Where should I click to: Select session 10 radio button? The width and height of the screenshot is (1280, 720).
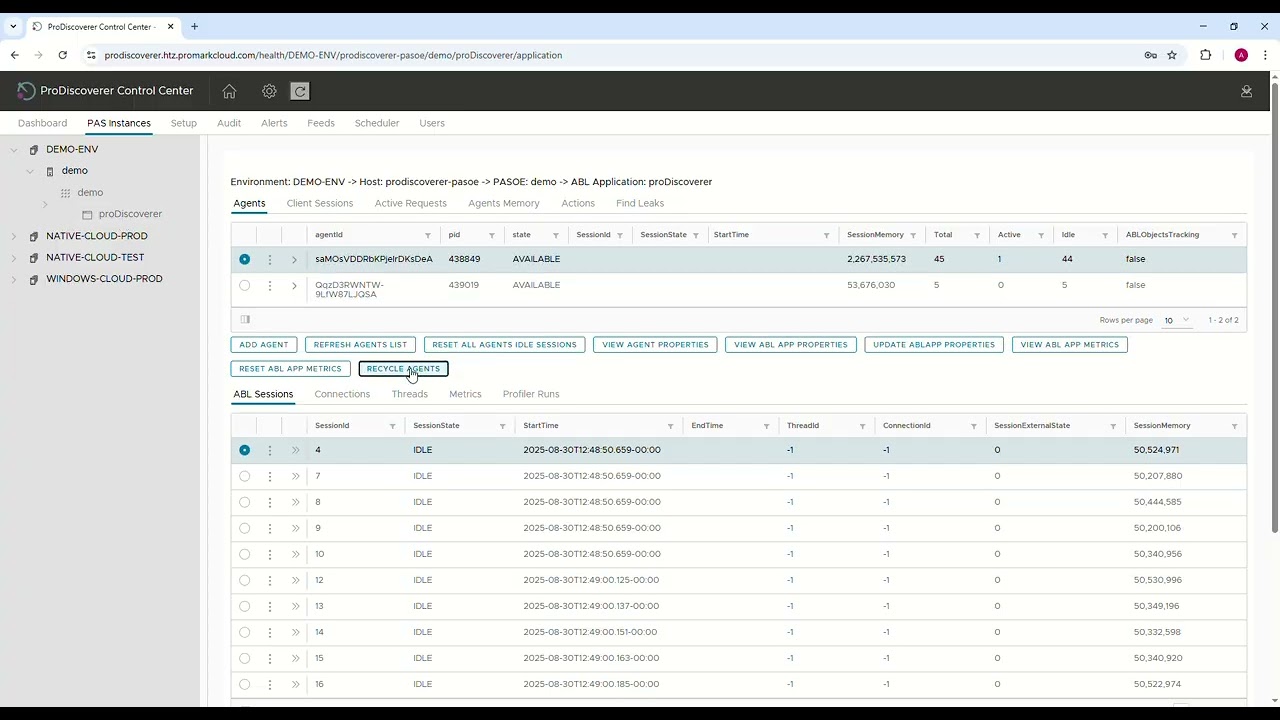244,554
